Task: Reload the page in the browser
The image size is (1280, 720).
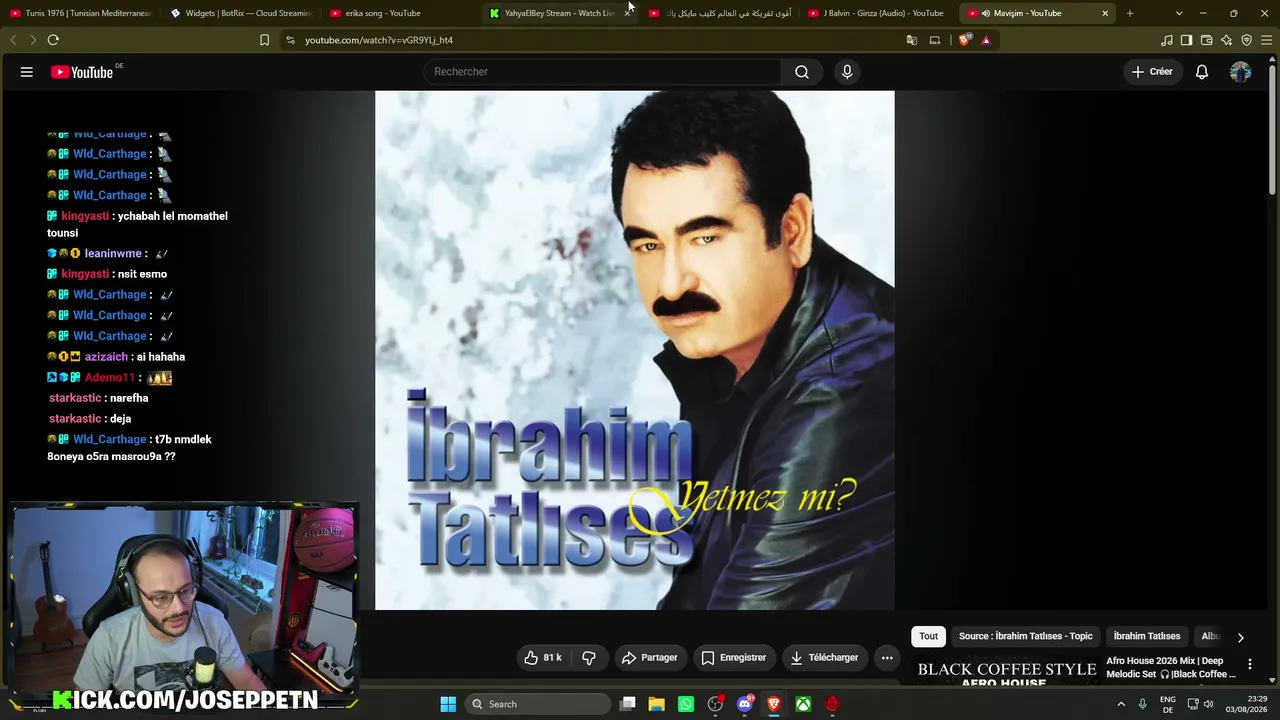Action: pos(53,40)
